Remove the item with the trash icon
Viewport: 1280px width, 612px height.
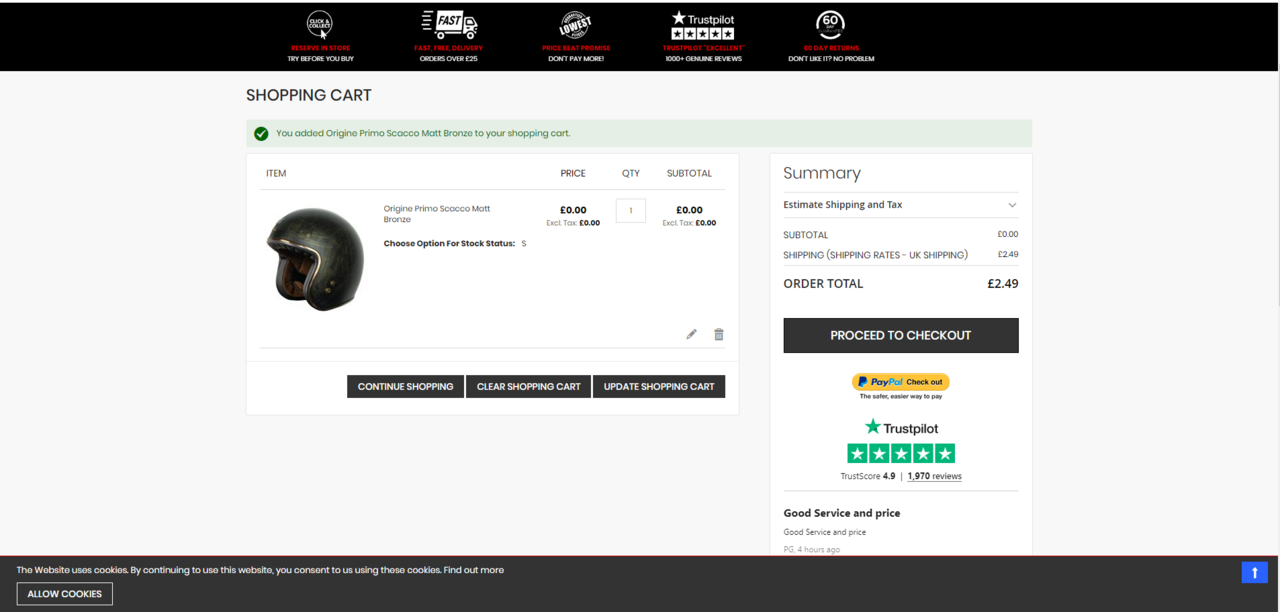tap(718, 334)
